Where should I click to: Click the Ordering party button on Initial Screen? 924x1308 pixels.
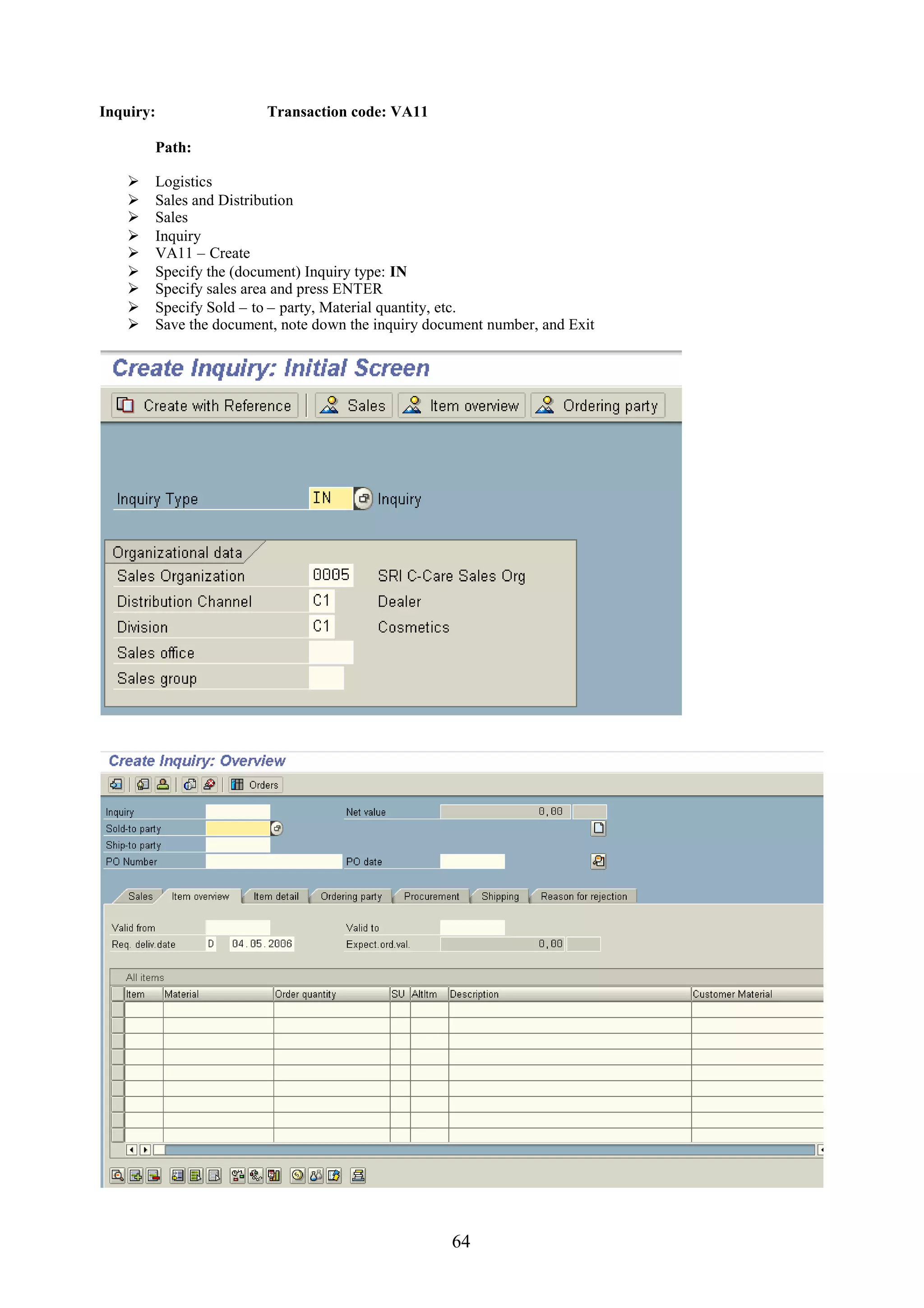[x=598, y=405]
